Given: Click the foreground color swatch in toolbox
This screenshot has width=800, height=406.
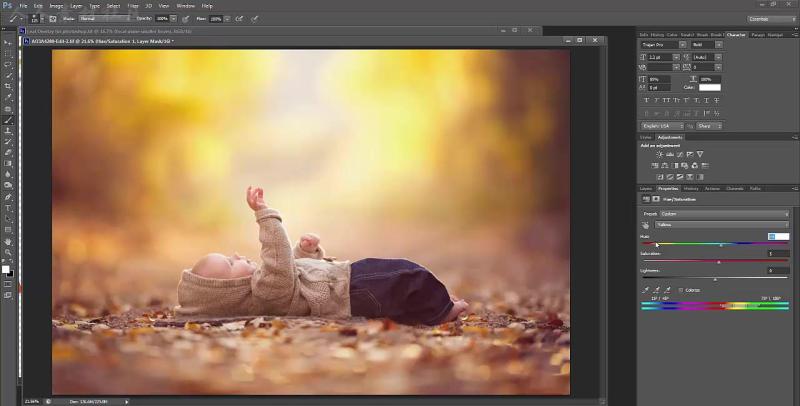Looking at the screenshot, I should click(6, 269).
